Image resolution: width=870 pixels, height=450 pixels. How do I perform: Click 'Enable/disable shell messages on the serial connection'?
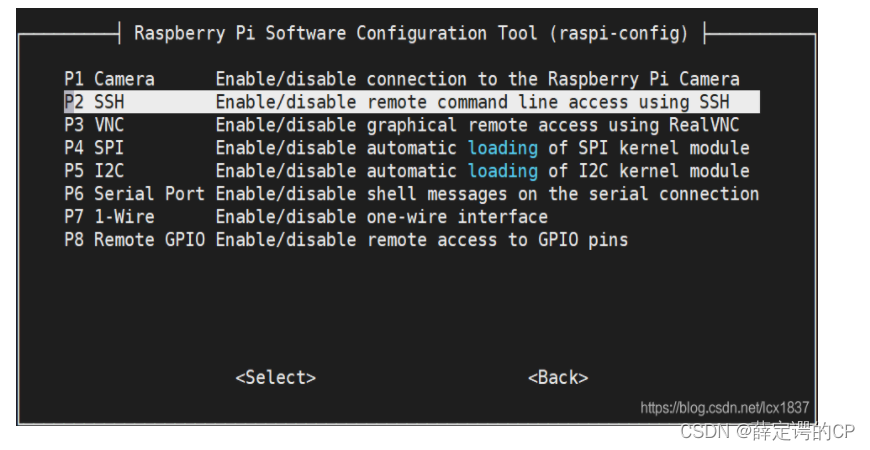pyautogui.click(x=488, y=194)
